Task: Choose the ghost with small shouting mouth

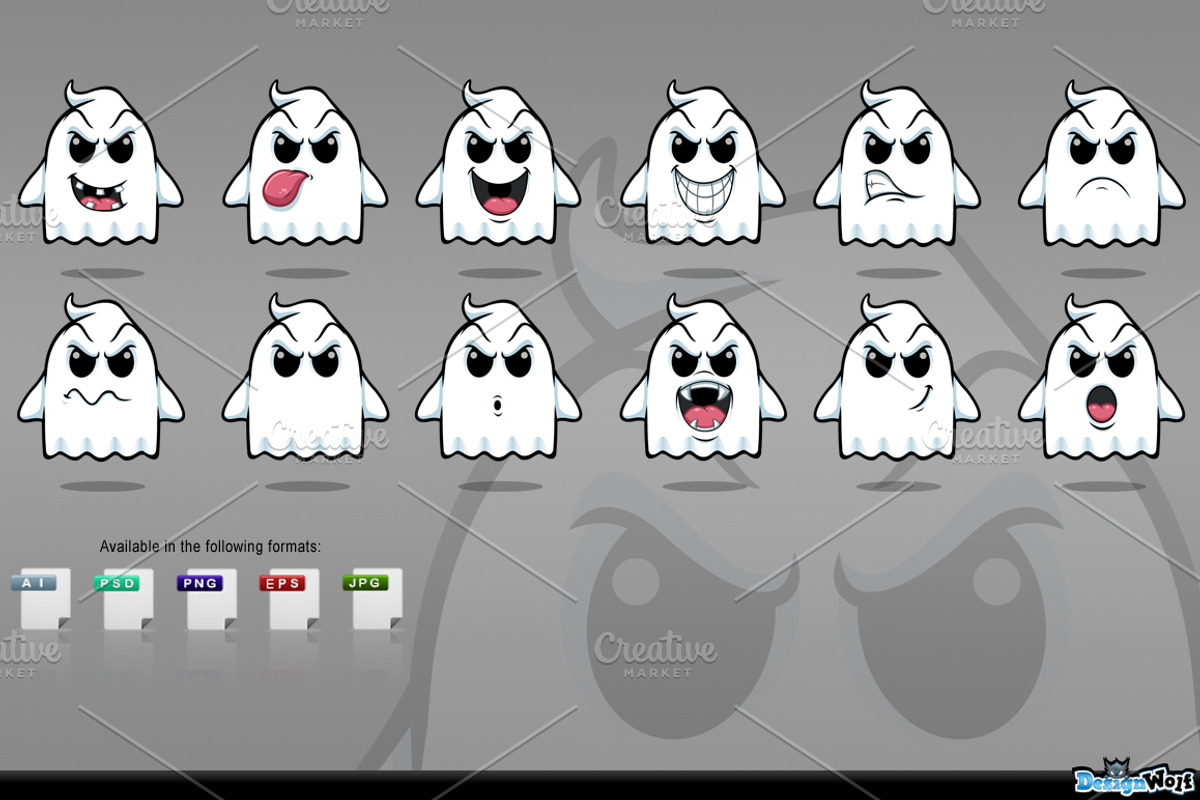Action: [x=1101, y=377]
